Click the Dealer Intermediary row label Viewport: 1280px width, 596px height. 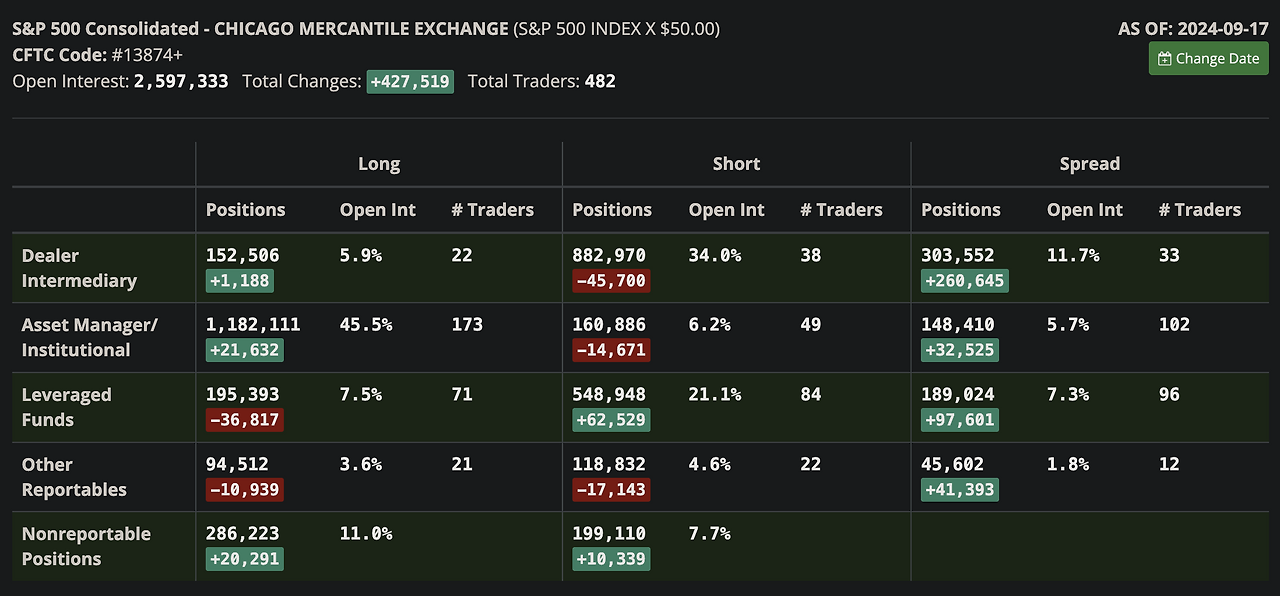point(79,268)
